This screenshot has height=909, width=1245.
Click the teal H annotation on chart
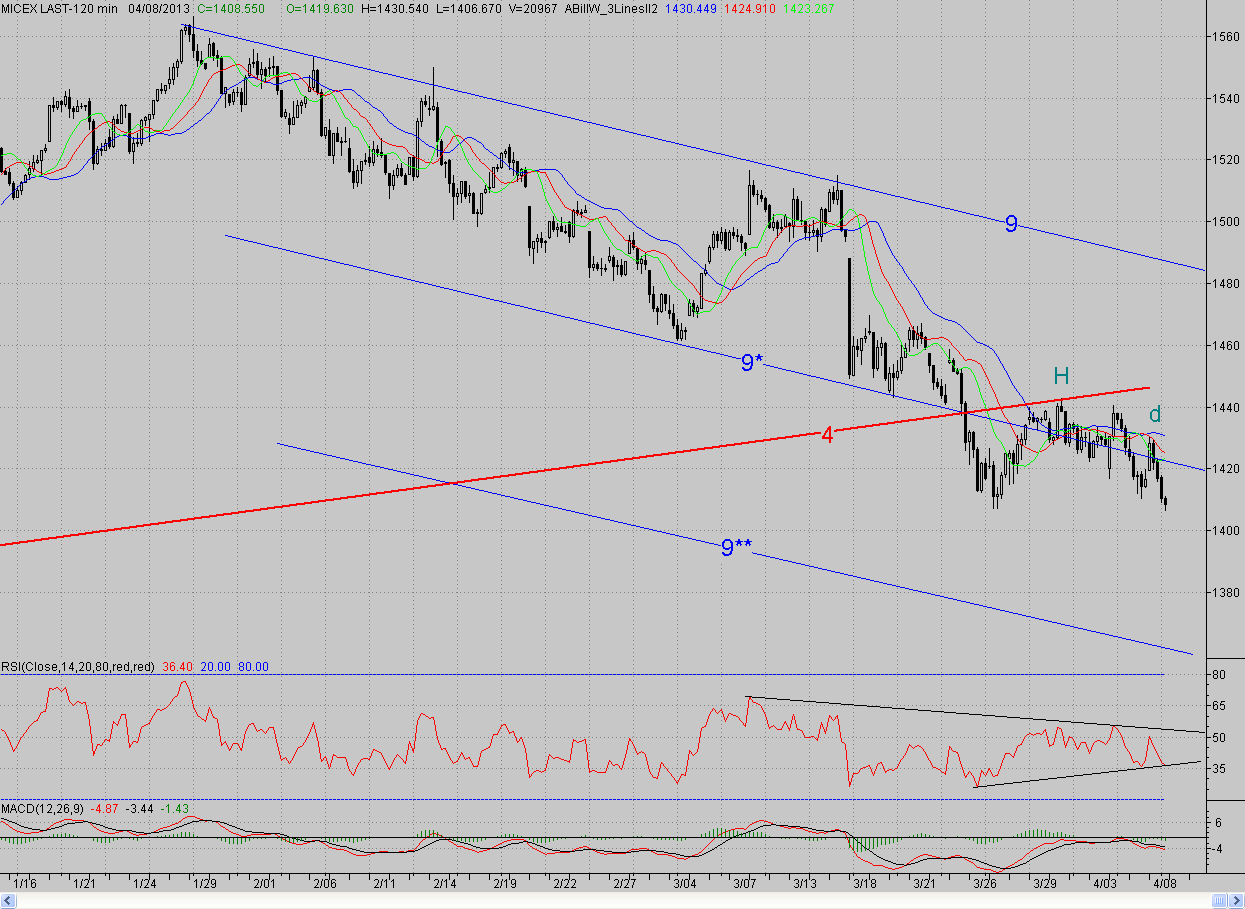(x=1061, y=376)
